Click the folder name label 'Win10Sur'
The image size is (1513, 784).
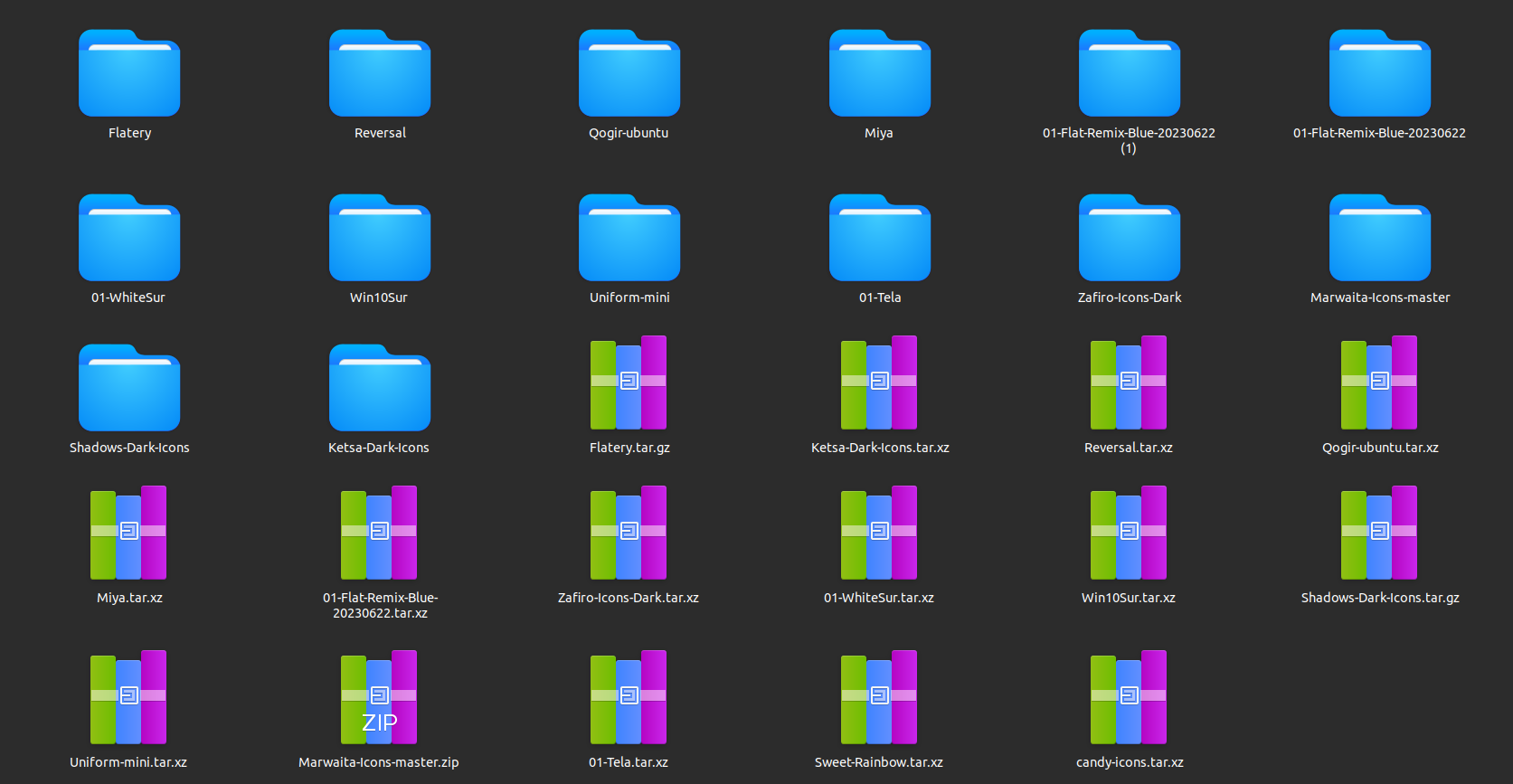coord(379,298)
